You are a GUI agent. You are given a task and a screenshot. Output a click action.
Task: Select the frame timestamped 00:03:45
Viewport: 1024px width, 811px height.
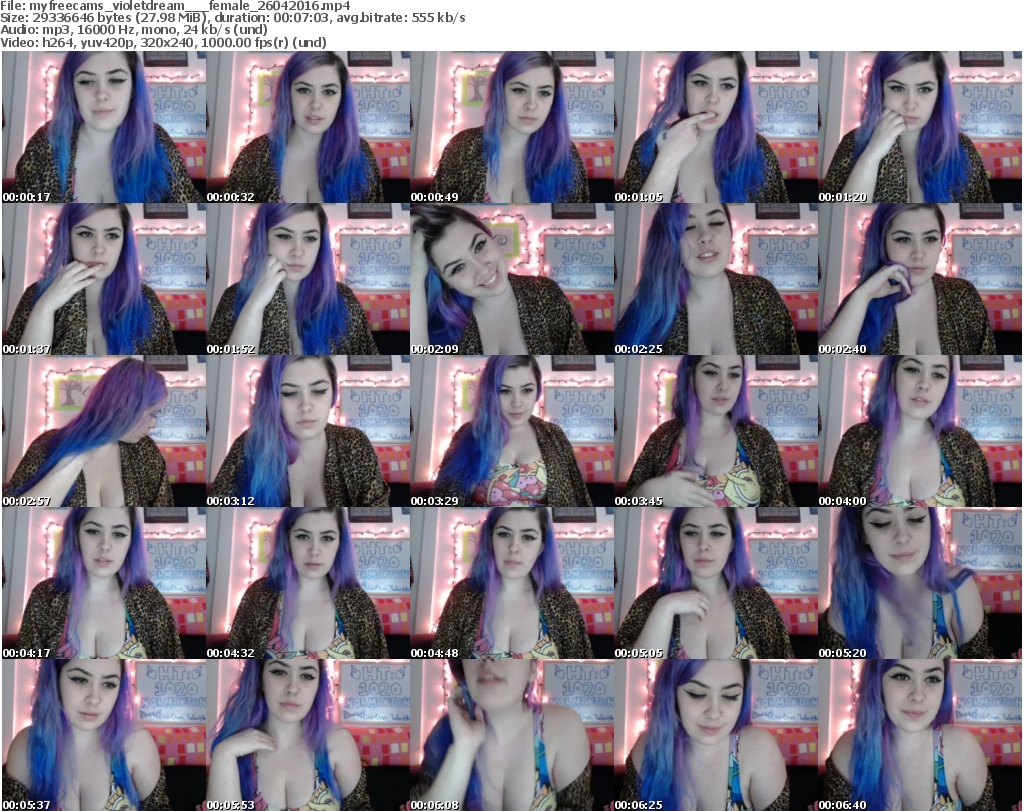(x=716, y=432)
